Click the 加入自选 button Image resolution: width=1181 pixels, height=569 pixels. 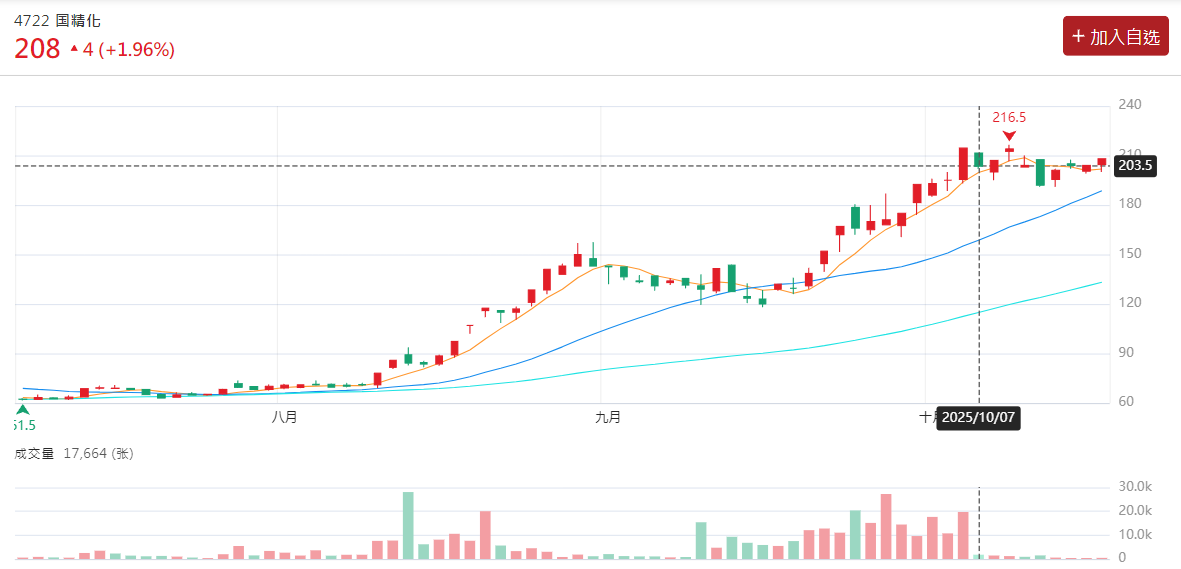[1115, 37]
